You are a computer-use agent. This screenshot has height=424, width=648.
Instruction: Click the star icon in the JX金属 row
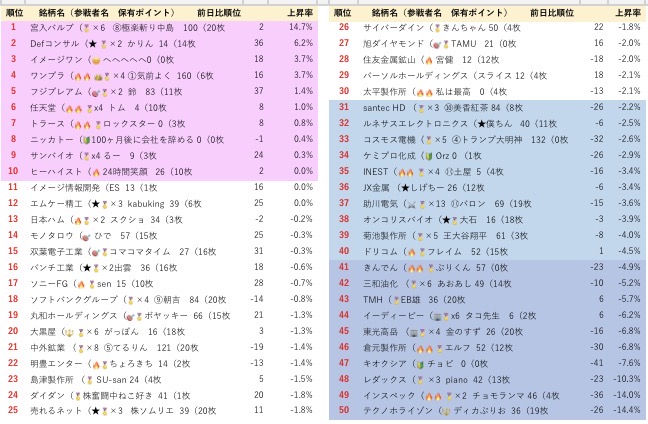point(404,187)
